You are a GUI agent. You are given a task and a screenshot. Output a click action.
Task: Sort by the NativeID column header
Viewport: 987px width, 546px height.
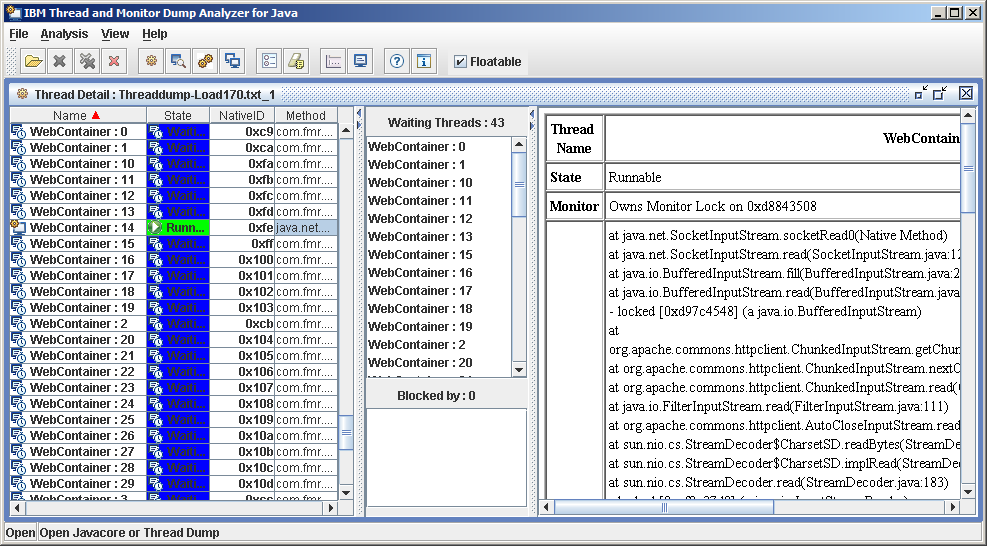pyautogui.click(x=242, y=115)
